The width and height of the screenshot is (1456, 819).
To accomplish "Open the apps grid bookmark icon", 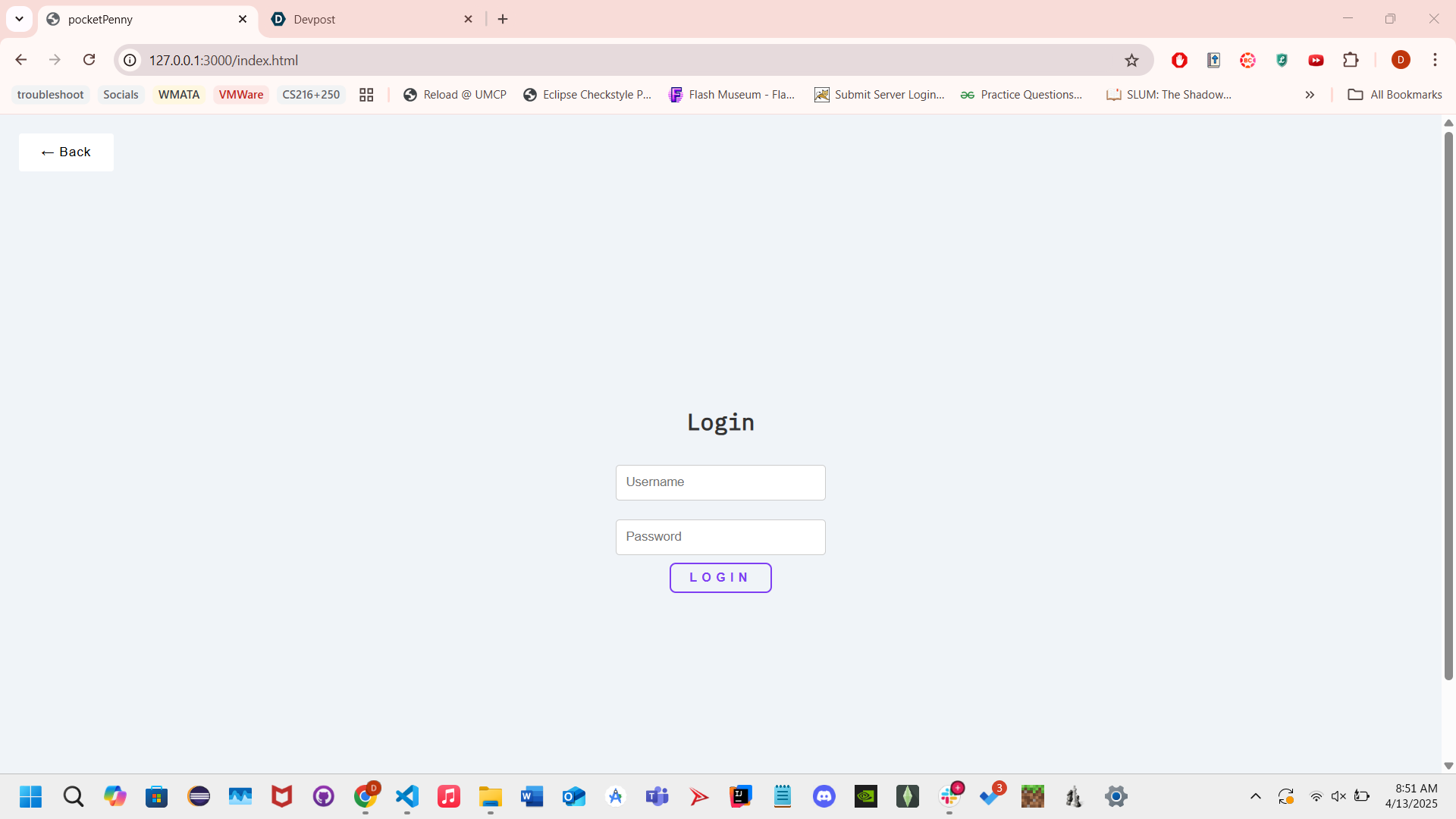I will 366,95.
